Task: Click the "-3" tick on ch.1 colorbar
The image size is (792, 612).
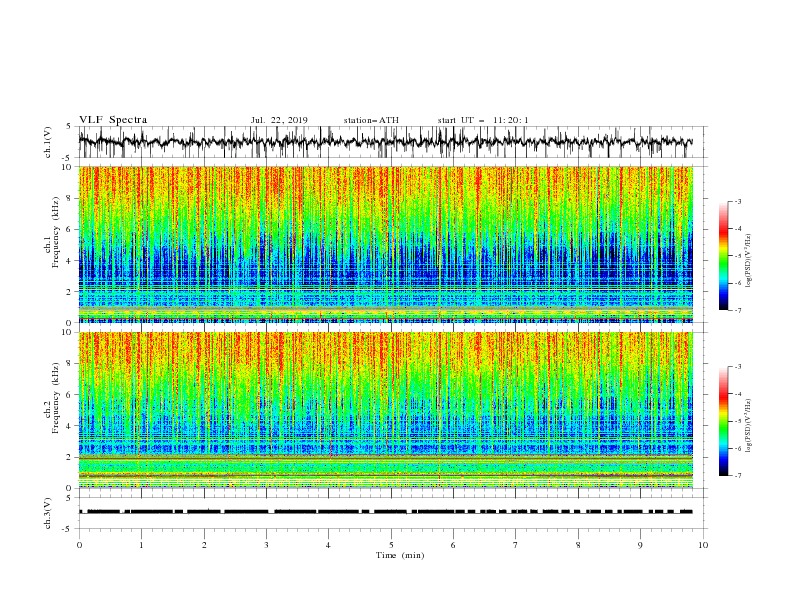Action: [738, 201]
